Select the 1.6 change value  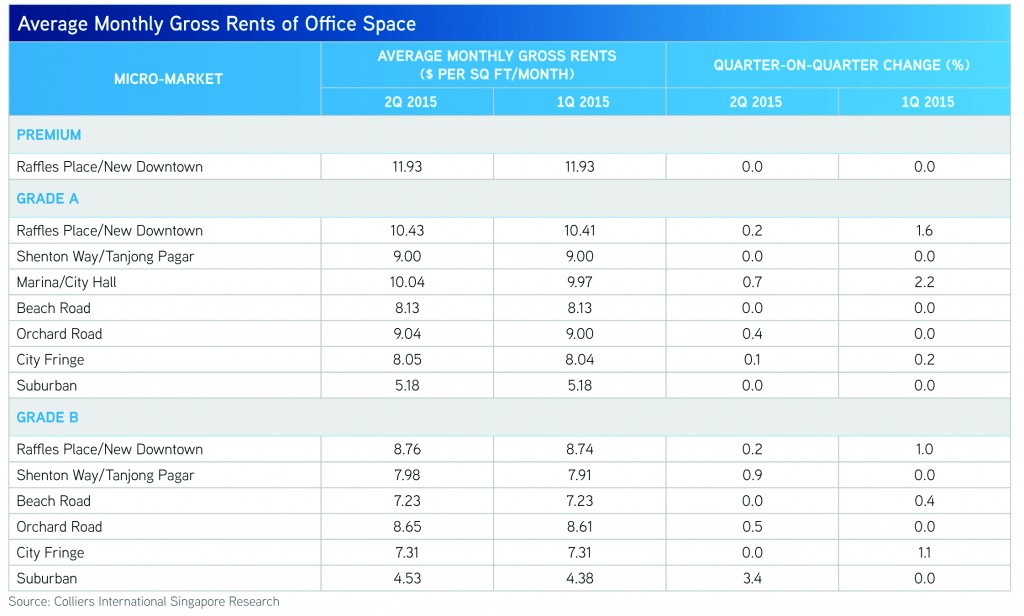pyautogui.click(x=925, y=231)
